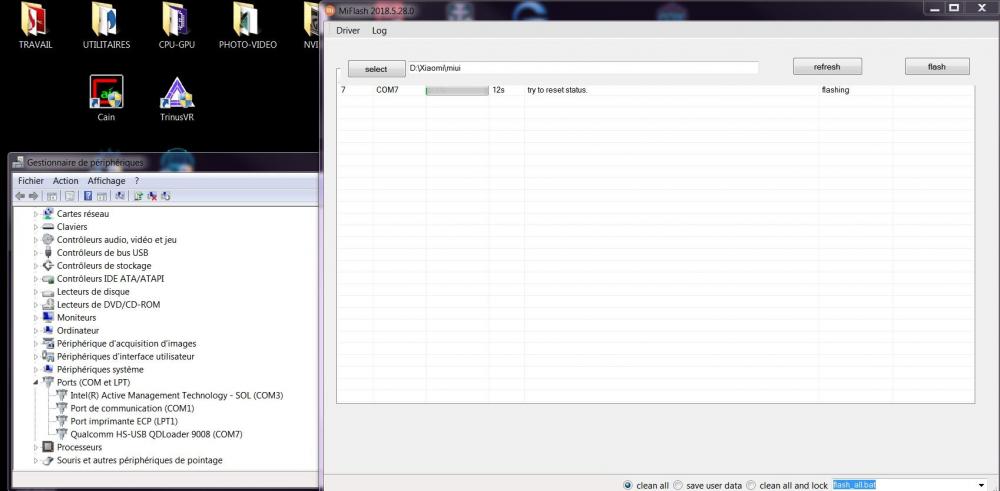This screenshot has height=491, width=1000.
Task: Open the CPU-GPU desktop folder
Action: coord(177,22)
